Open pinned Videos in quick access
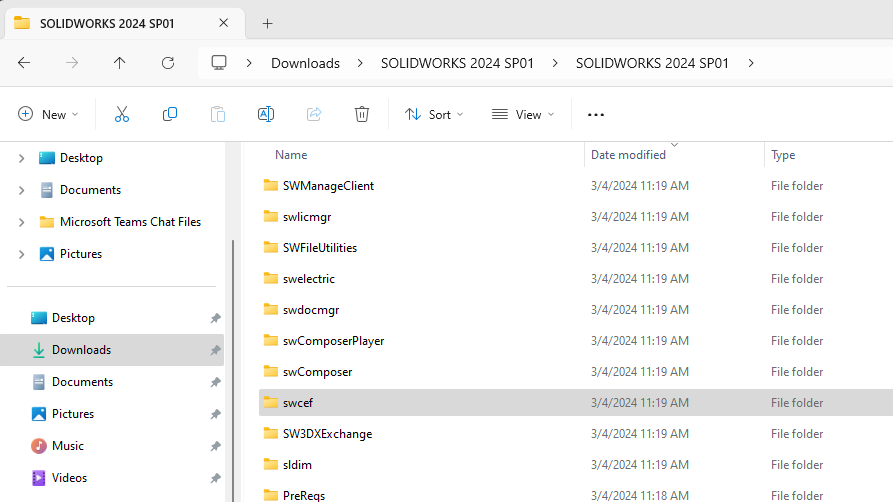 point(69,477)
